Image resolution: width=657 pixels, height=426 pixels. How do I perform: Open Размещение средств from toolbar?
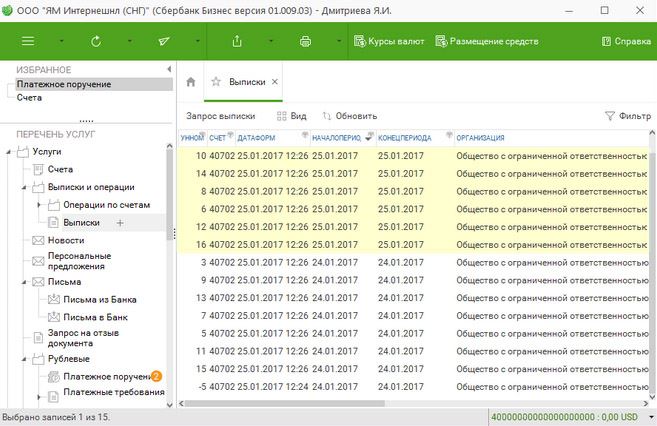486,41
